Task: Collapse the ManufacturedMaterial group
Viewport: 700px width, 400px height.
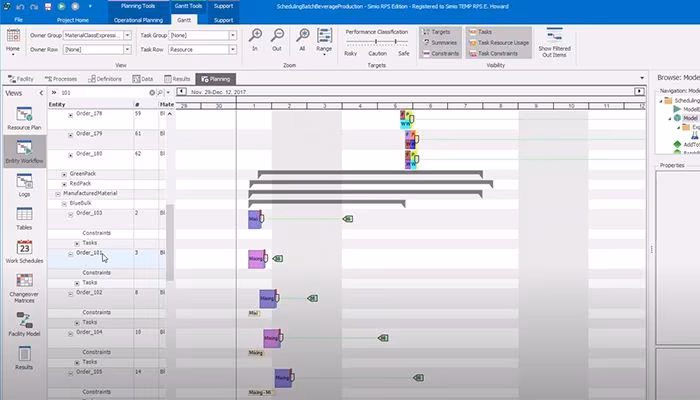Action: (x=58, y=194)
